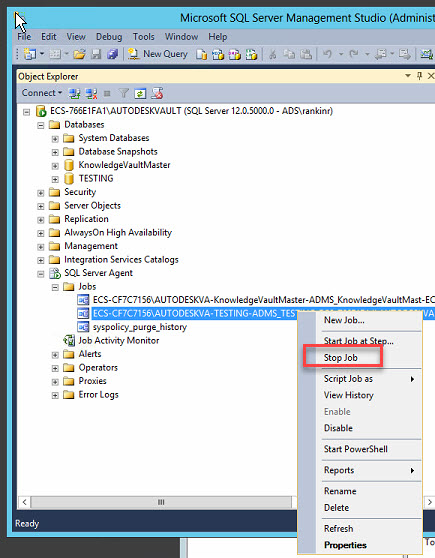Viewport: 435px width, 558px height.
Task: Click the Object Explorer Refresh icon
Action: pos(140,94)
